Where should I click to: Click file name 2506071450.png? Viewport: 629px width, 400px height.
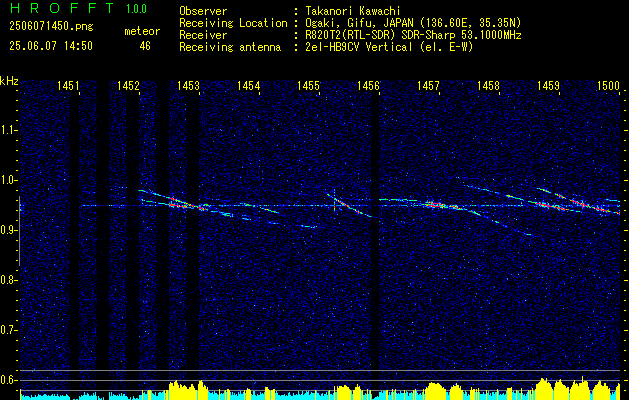pyautogui.click(x=51, y=27)
